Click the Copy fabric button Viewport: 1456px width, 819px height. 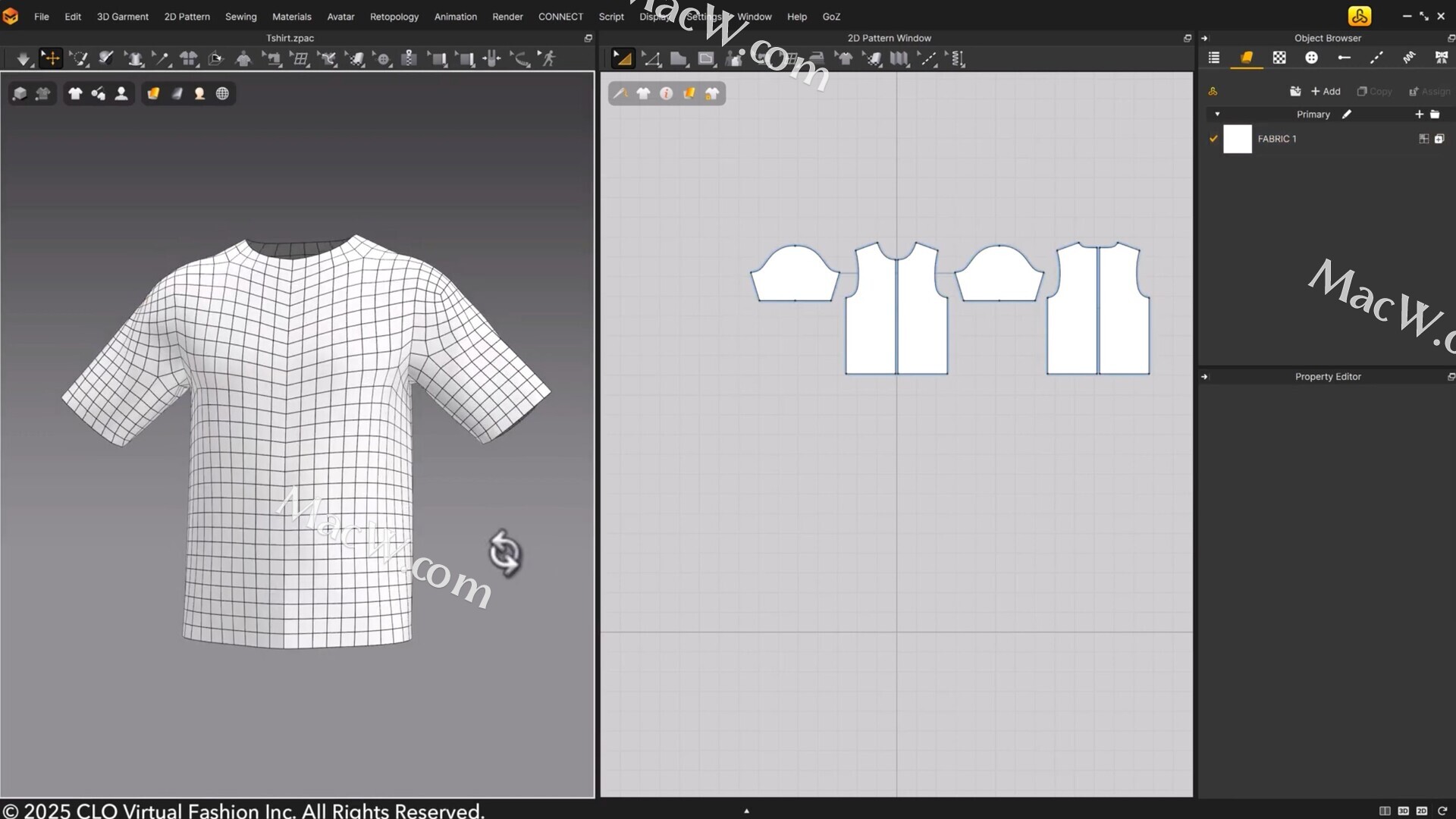(x=1374, y=91)
